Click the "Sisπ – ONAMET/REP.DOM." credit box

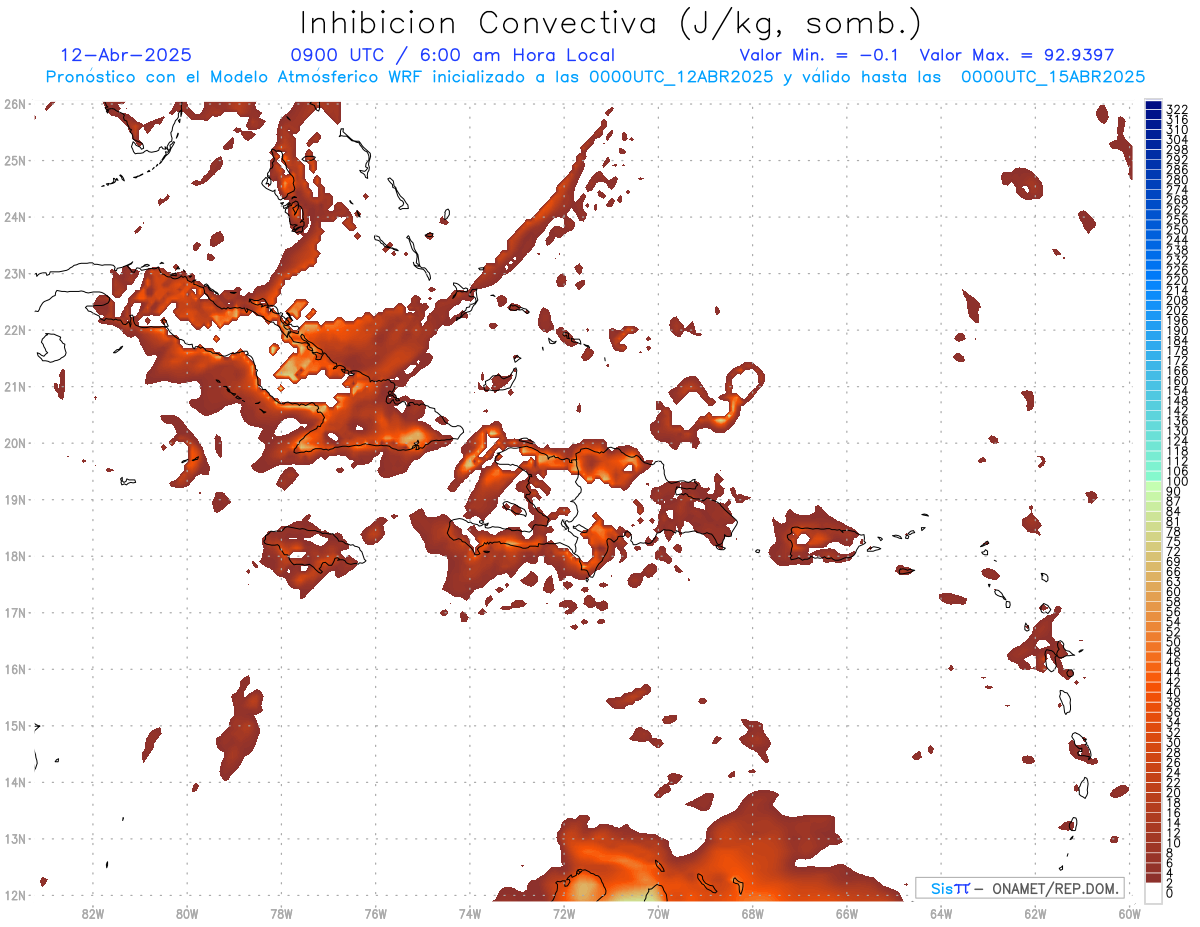pyautogui.click(x=1020, y=888)
